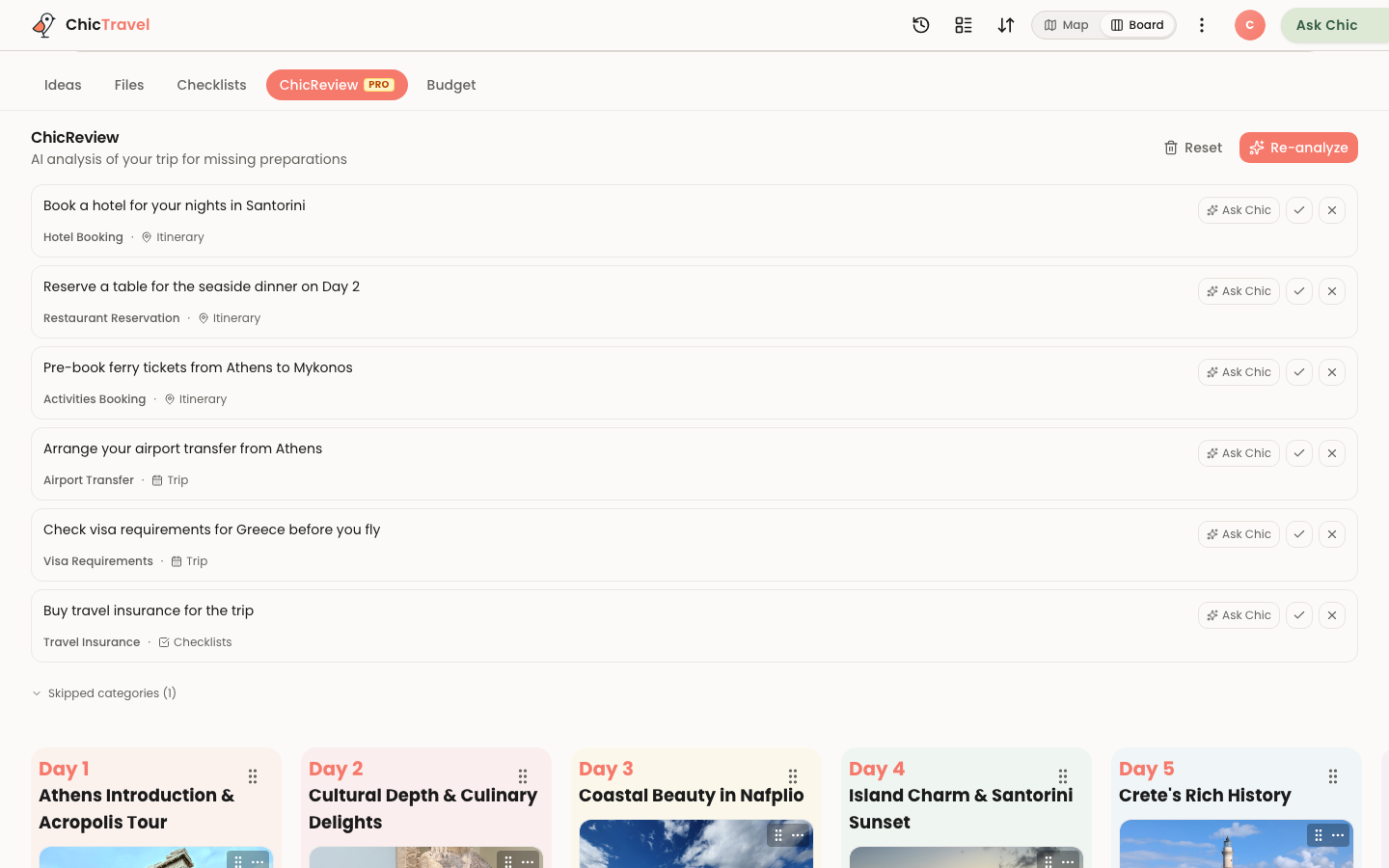This screenshot has height=868, width=1389.
Task: Grab Day 3 photo card drag handle
Action: click(x=778, y=835)
